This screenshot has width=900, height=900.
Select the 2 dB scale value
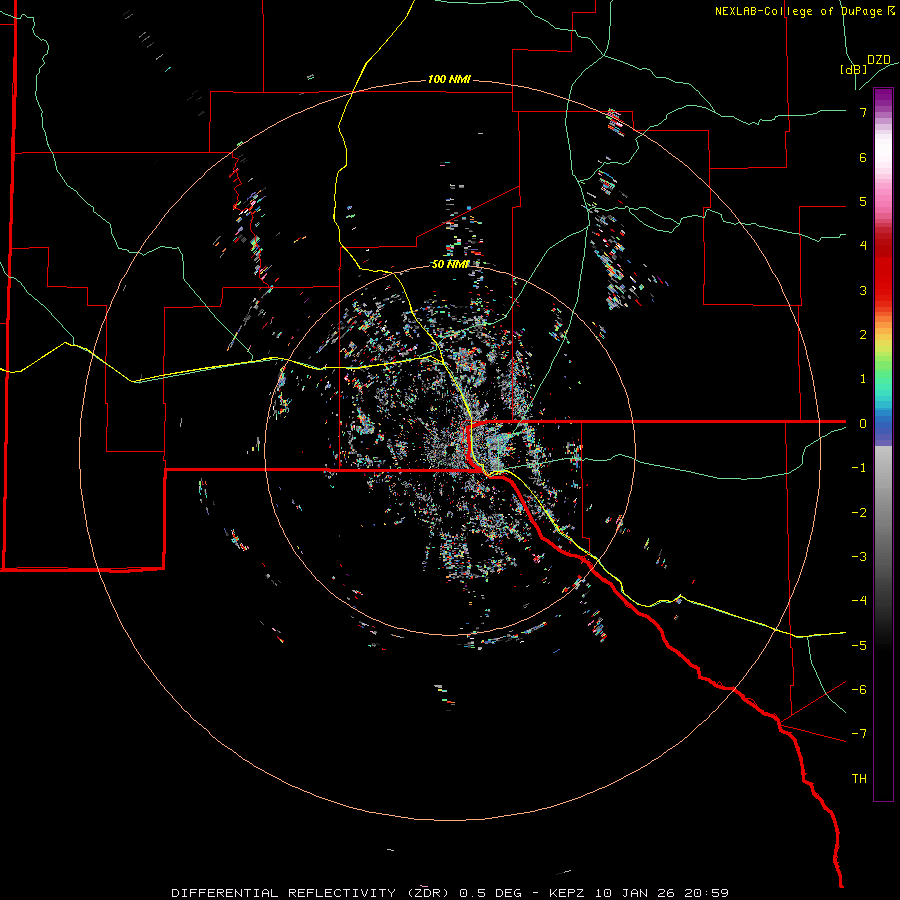863,335
